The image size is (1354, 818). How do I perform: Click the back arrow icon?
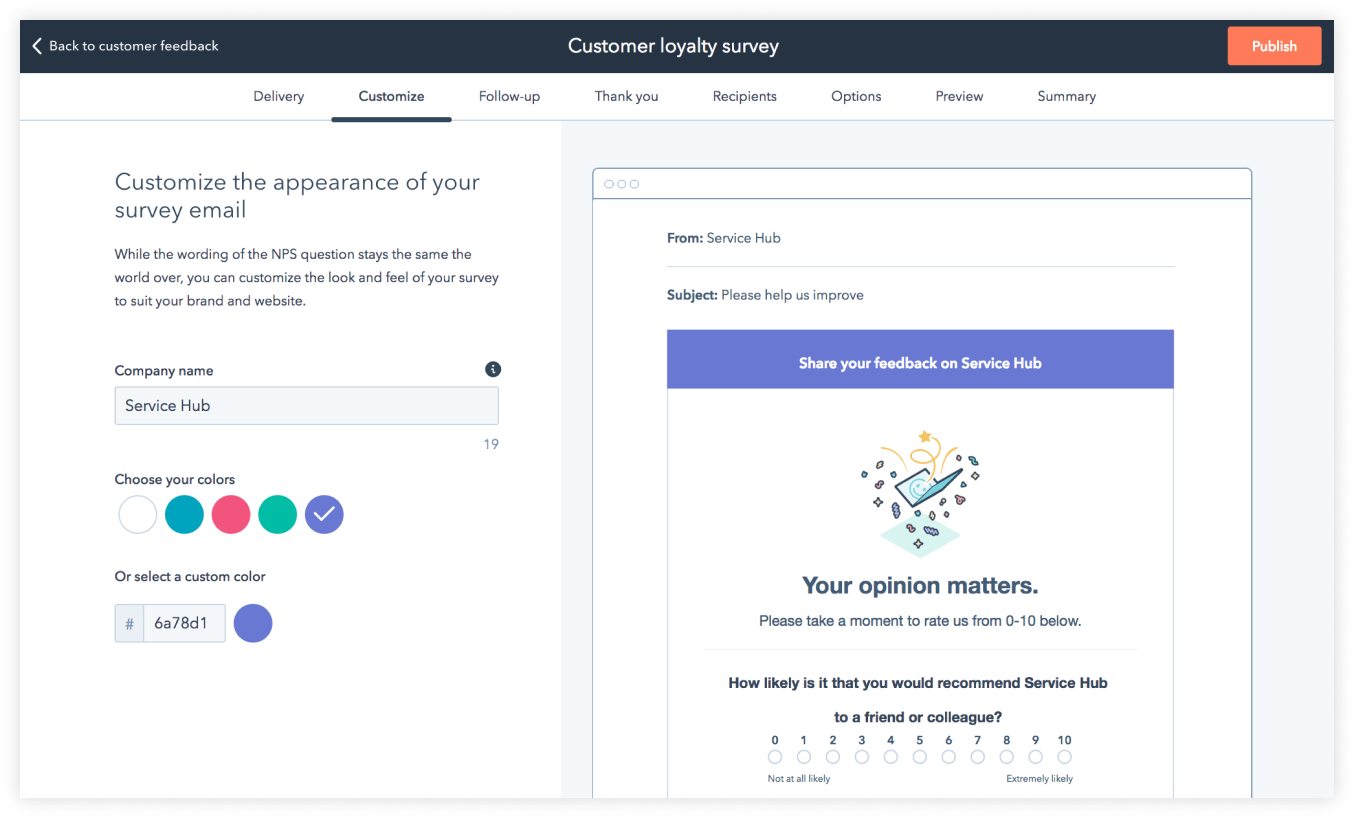pos(36,45)
